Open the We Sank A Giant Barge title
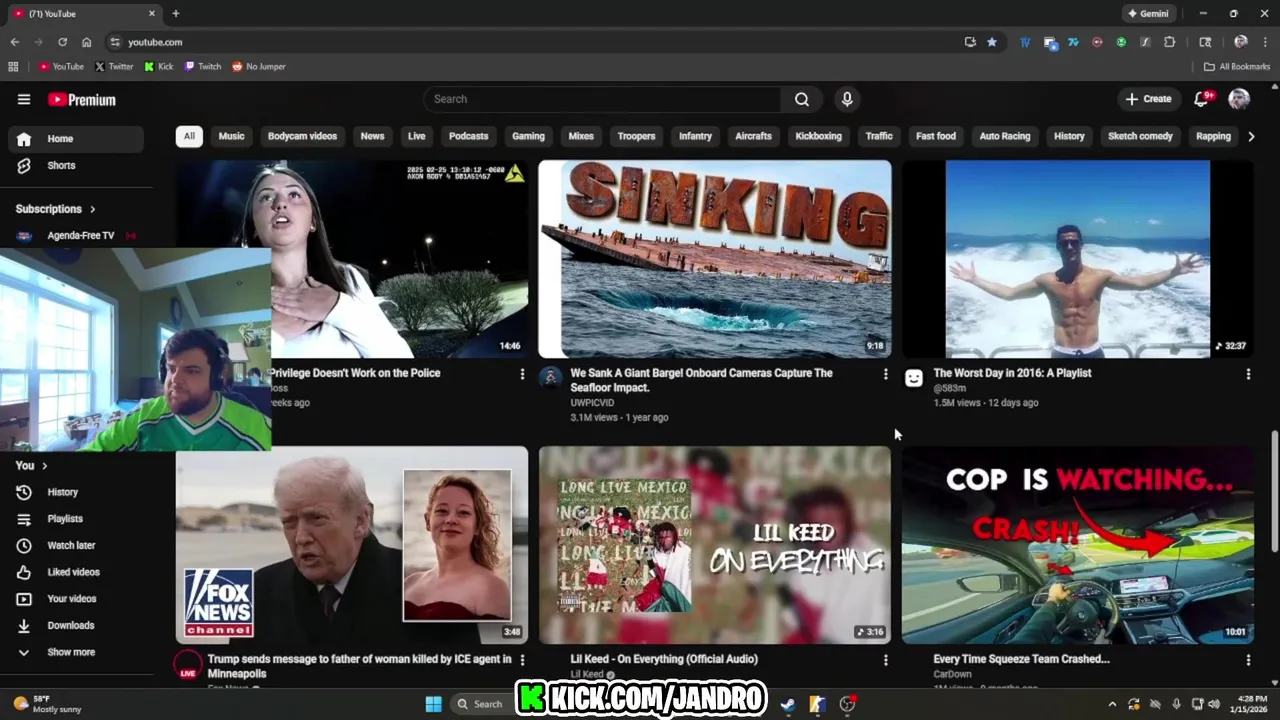 coord(701,380)
